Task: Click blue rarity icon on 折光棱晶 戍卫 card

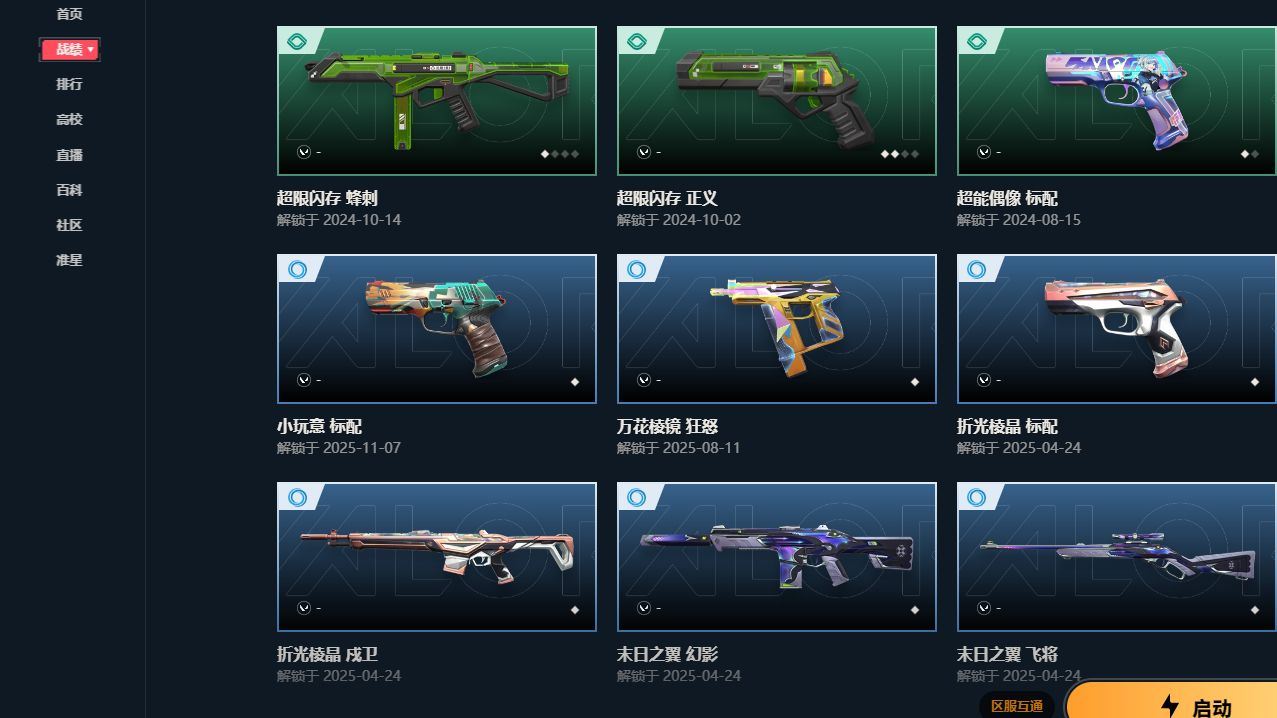Action: pos(297,498)
